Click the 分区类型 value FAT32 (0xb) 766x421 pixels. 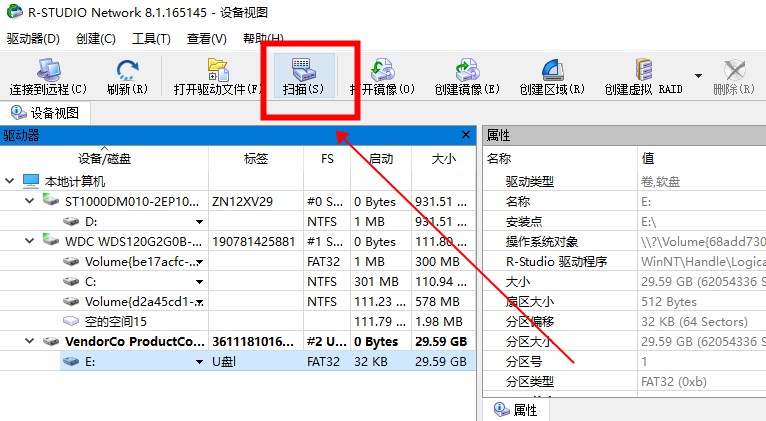[x=674, y=381]
